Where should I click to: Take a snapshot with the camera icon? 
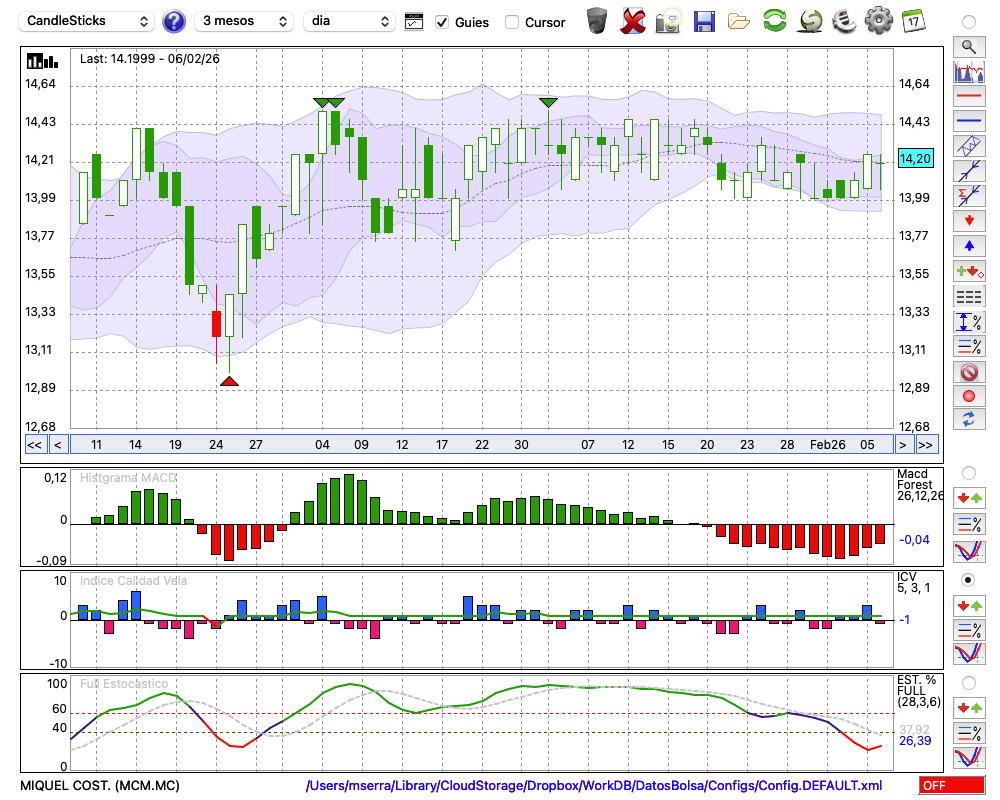click(x=668, y=21)
